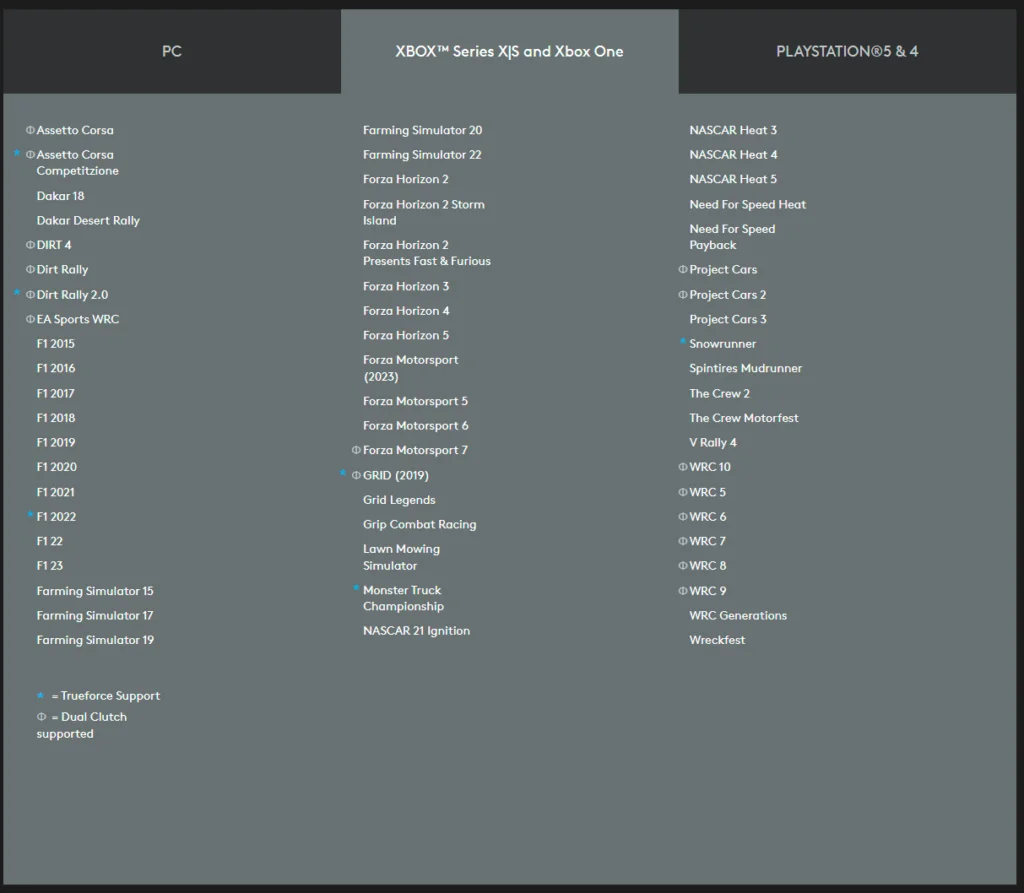Click the dual clutch icon beside GRID (2019)
Screen dimensions: 1024x893
pyautogui.click(x=356, y=476)
